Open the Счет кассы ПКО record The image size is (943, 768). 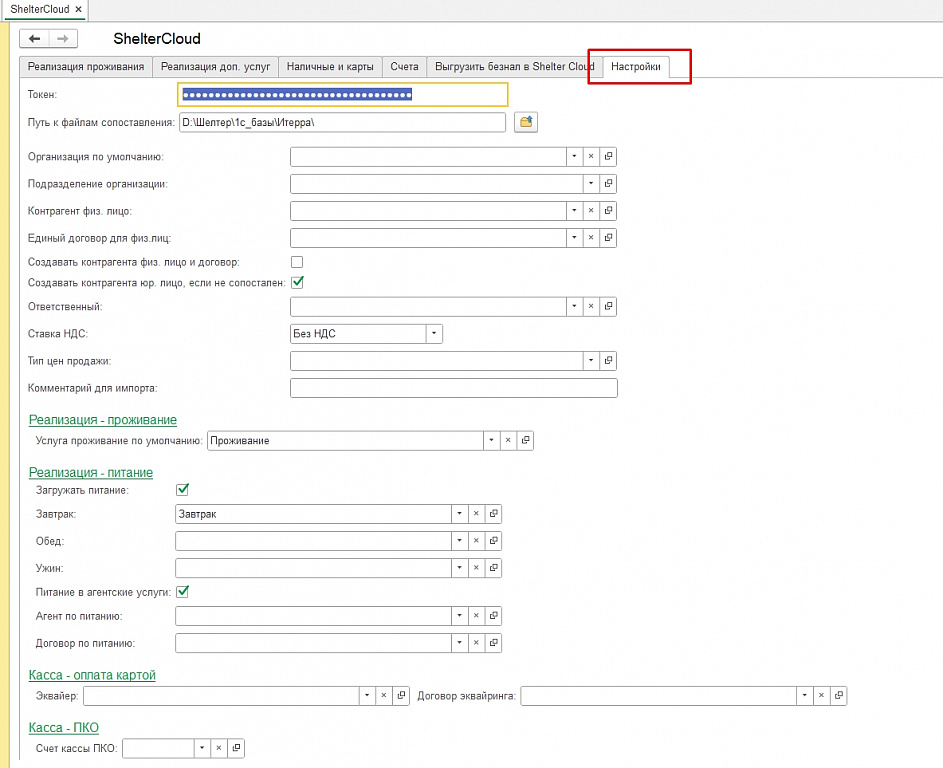click(236, 748)
